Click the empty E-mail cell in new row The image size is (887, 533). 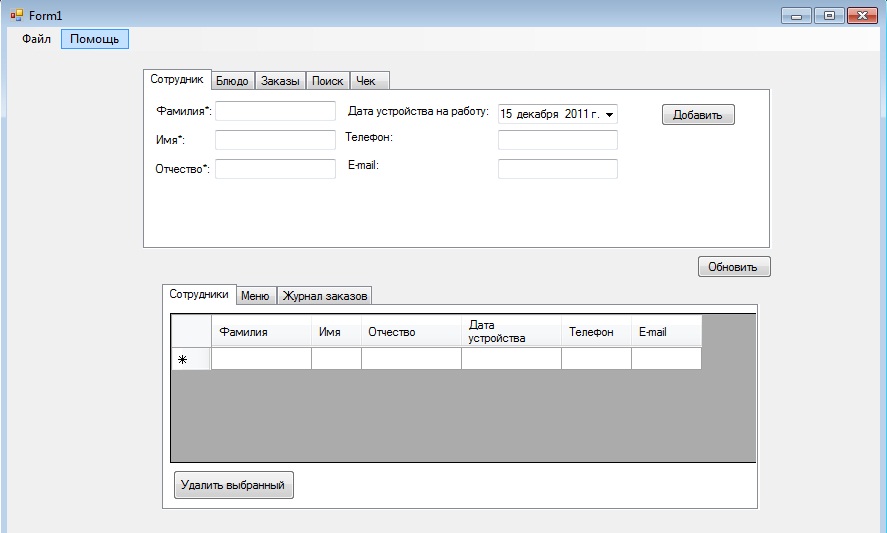click(666, 359)
